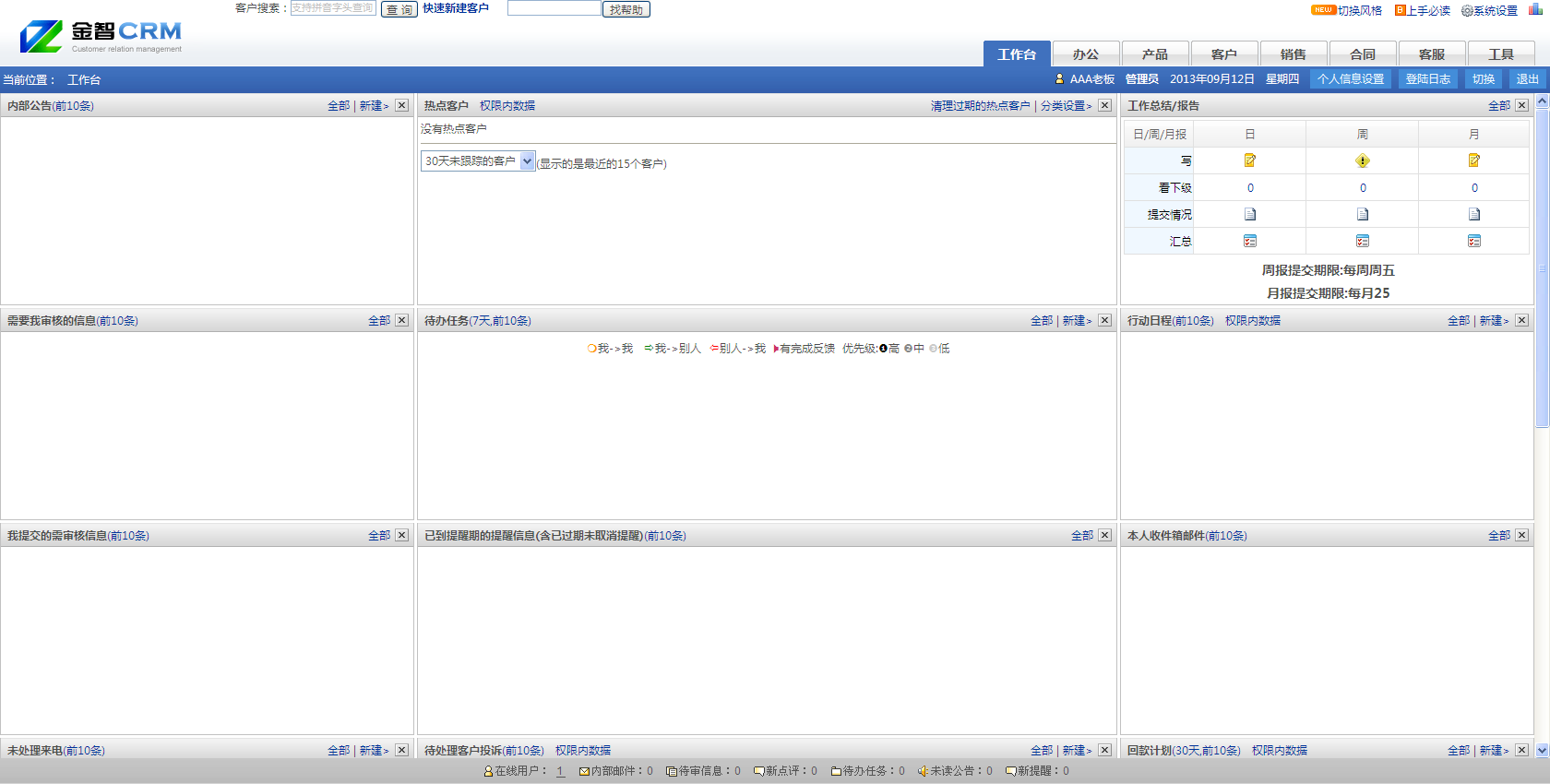Click the 找帮助 button

click(626, 9)
